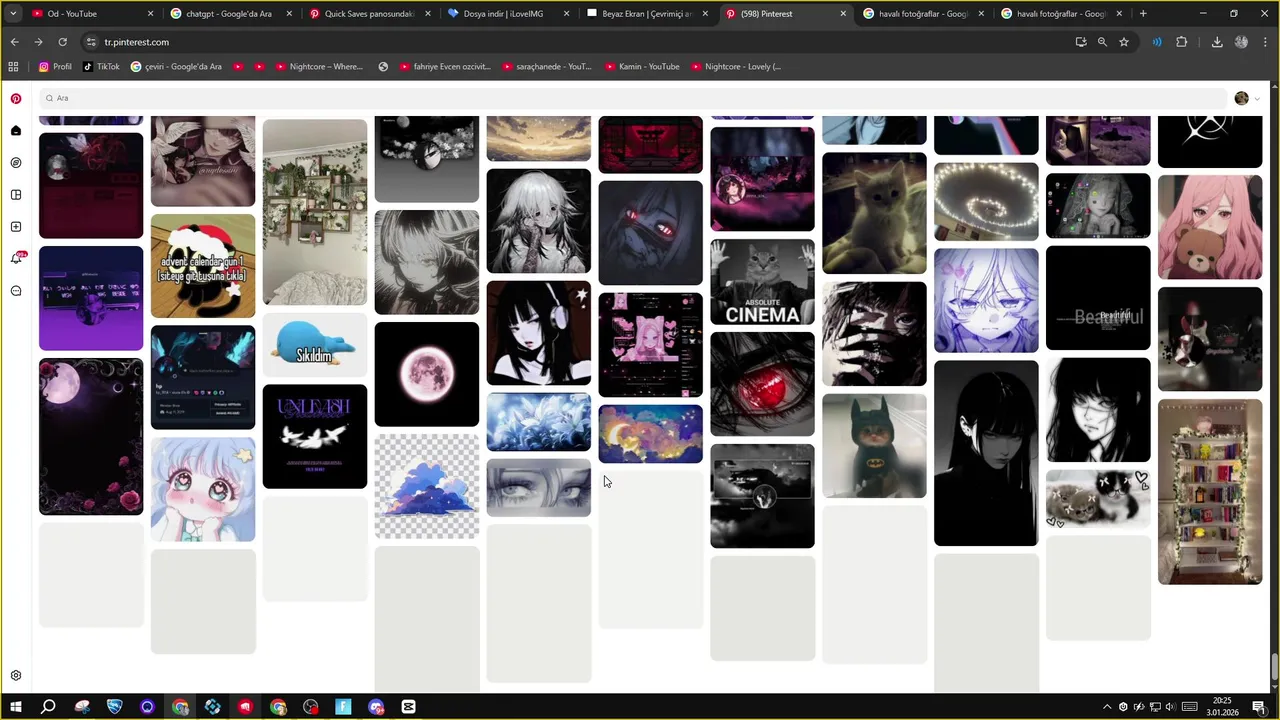
Task: Click the browser forward arrow
Action: (38, 42)
